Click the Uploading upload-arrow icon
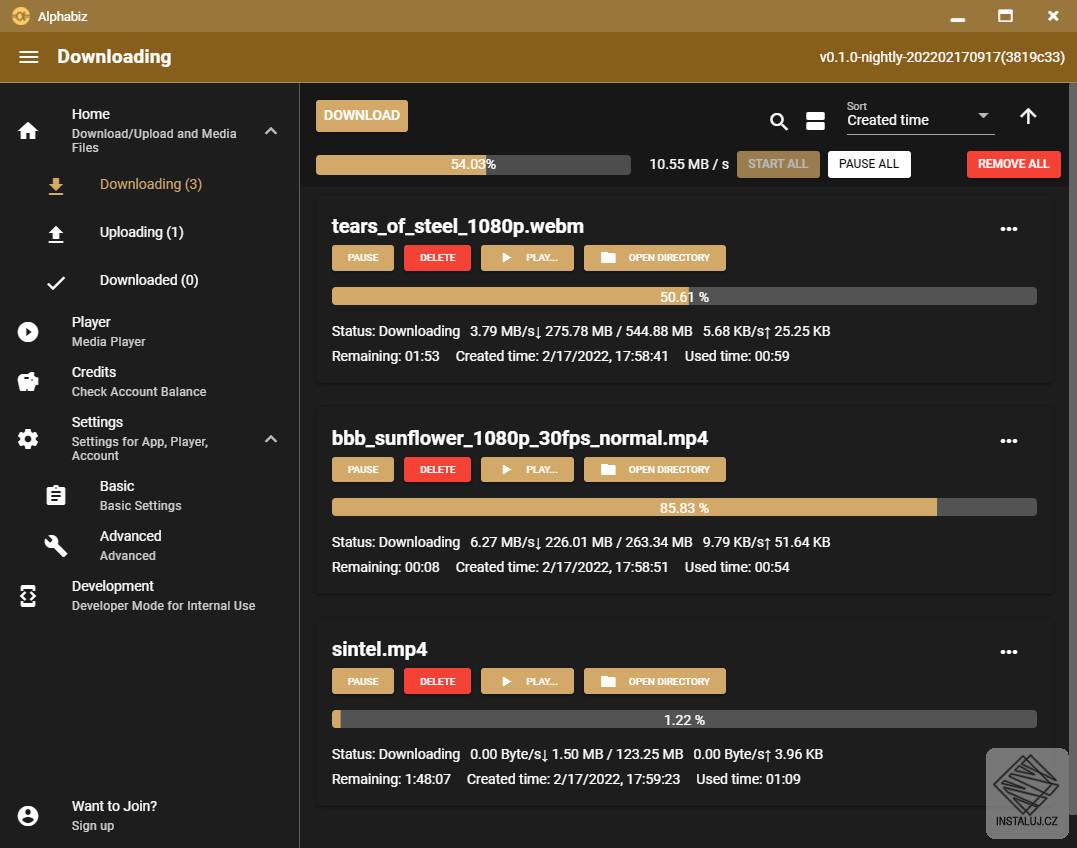 (x=56, y=234)
